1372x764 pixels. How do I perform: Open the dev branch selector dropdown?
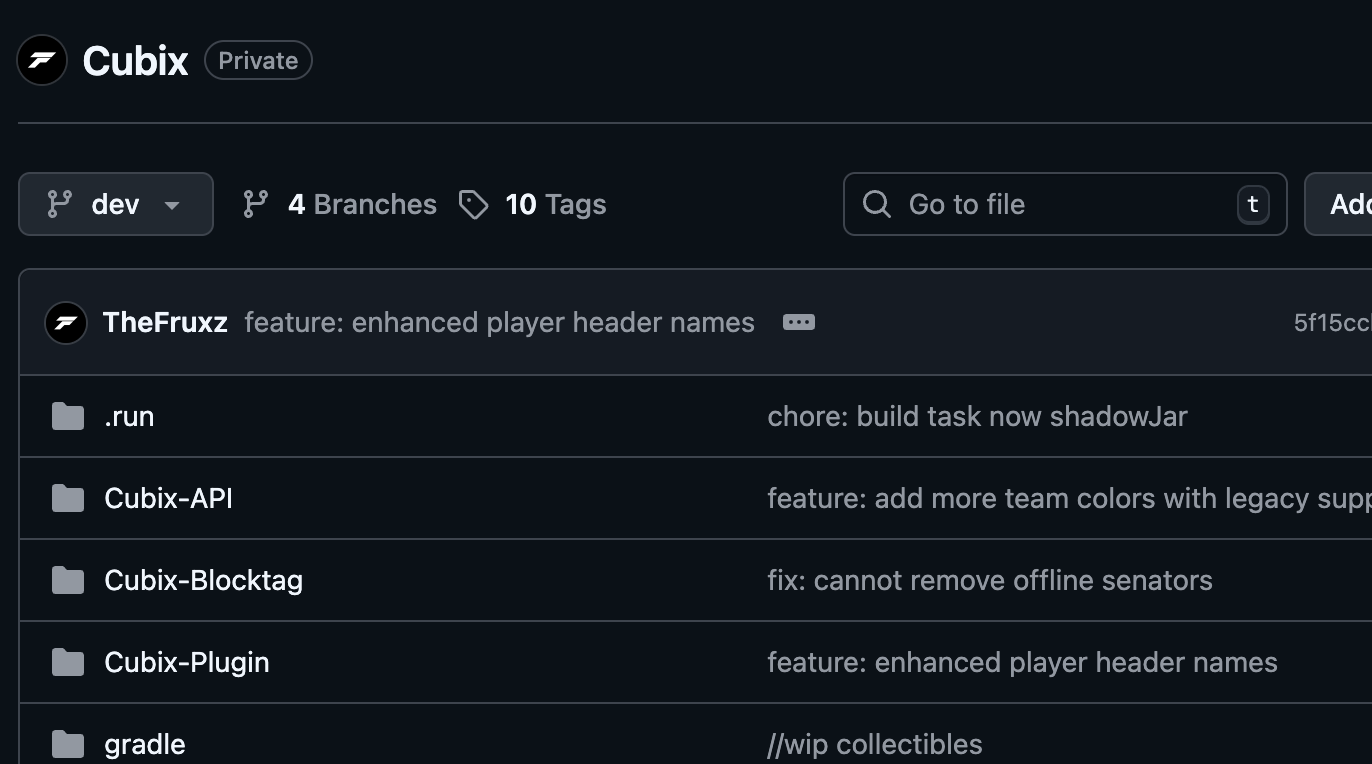tap(116, 205)
